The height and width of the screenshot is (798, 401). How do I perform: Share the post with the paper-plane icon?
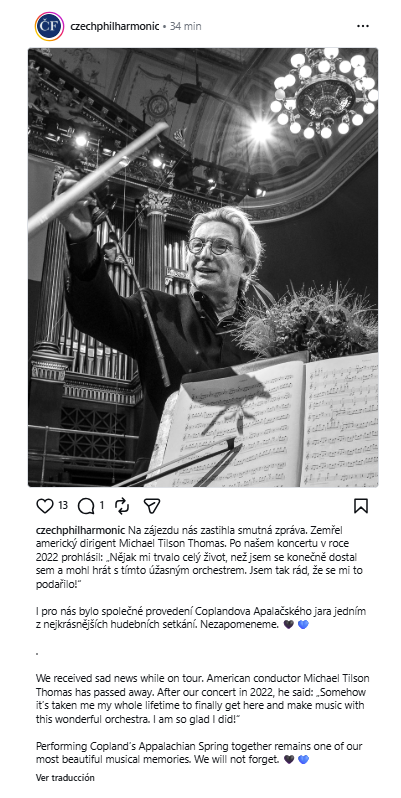pos(152,505)
